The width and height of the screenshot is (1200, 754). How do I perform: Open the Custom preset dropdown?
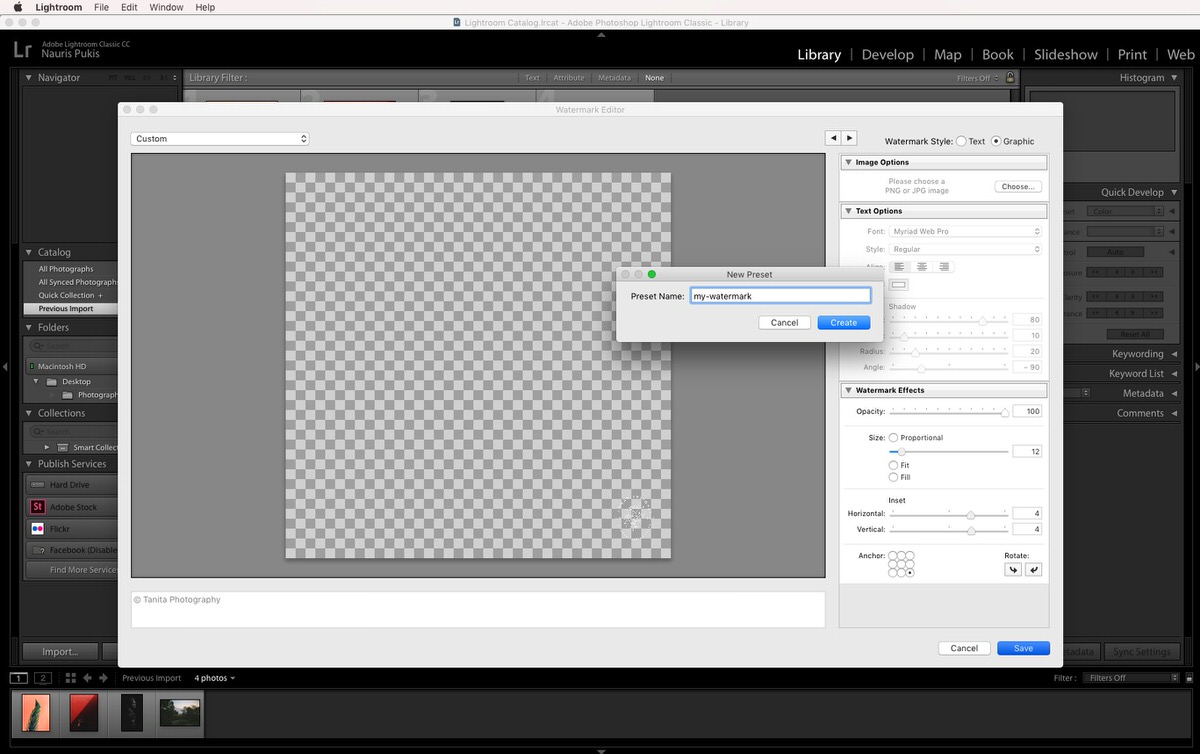click(220, 139)
